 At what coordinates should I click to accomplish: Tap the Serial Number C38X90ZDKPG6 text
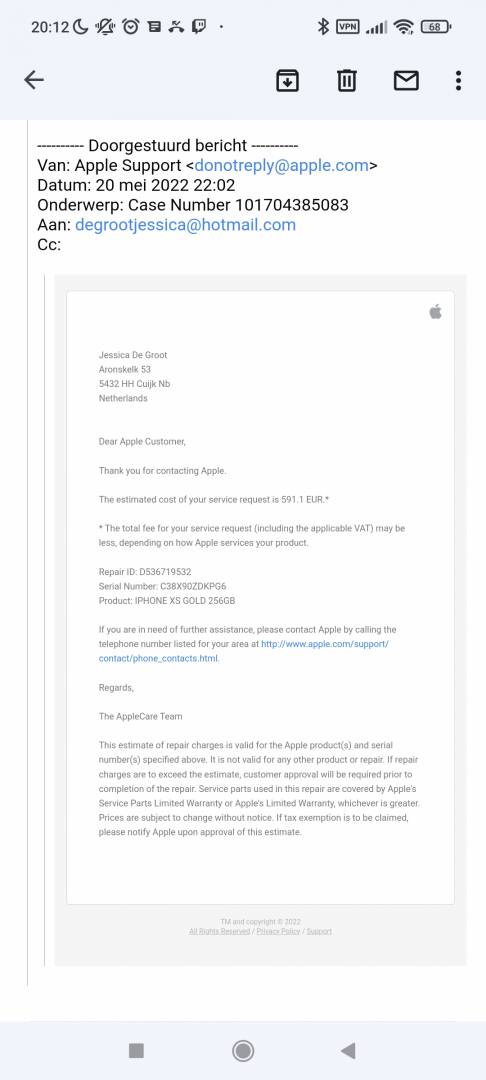pyautogui.click(x=162, y=586)
